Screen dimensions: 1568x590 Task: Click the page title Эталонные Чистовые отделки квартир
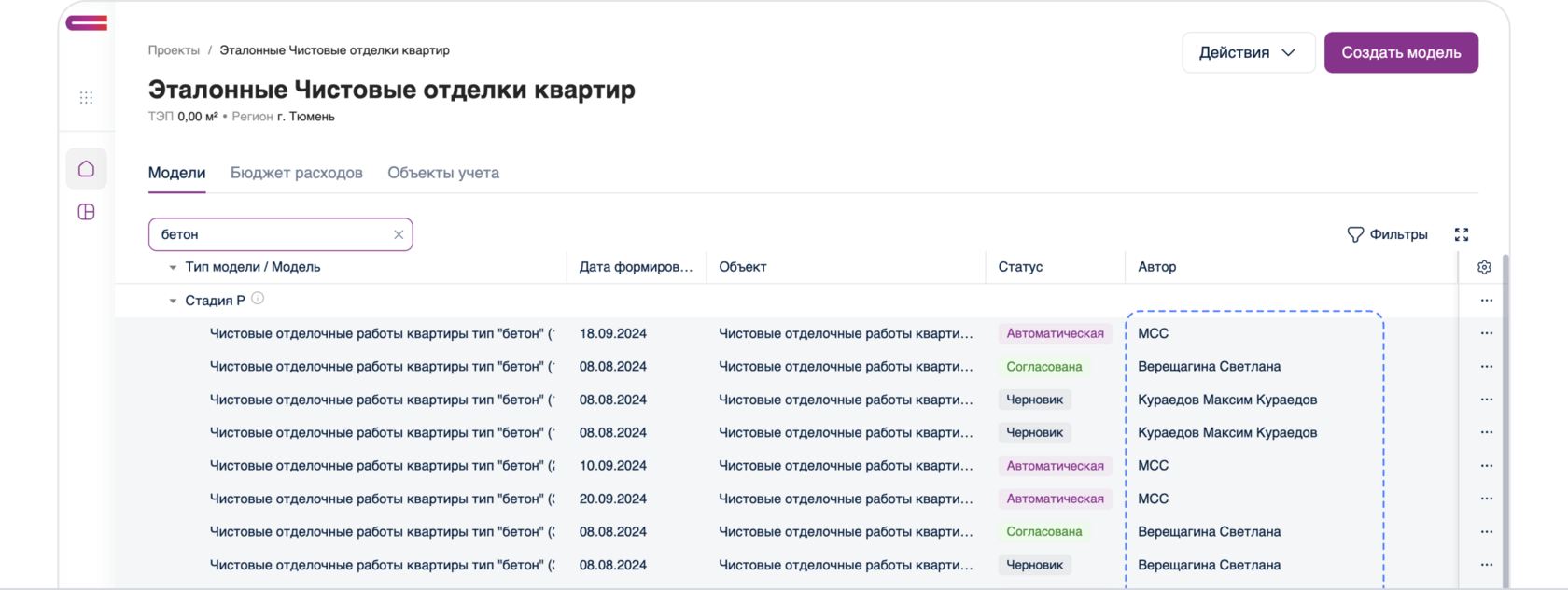pyautogui.click(x=392, y=90)
